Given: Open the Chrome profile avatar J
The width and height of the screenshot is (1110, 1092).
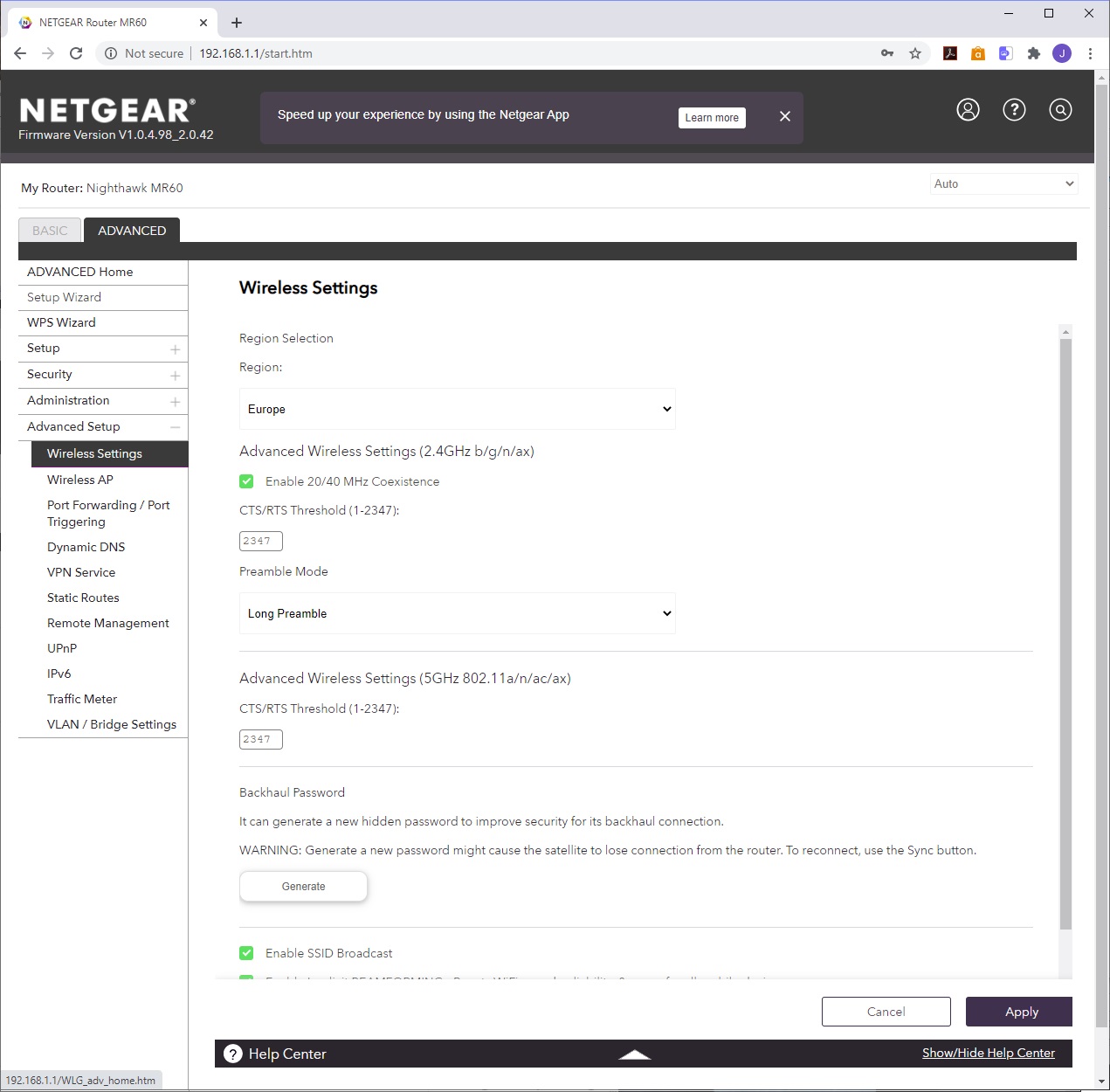Looking at the screenshot, I should pyautogui.click(x=1062, y=53).
